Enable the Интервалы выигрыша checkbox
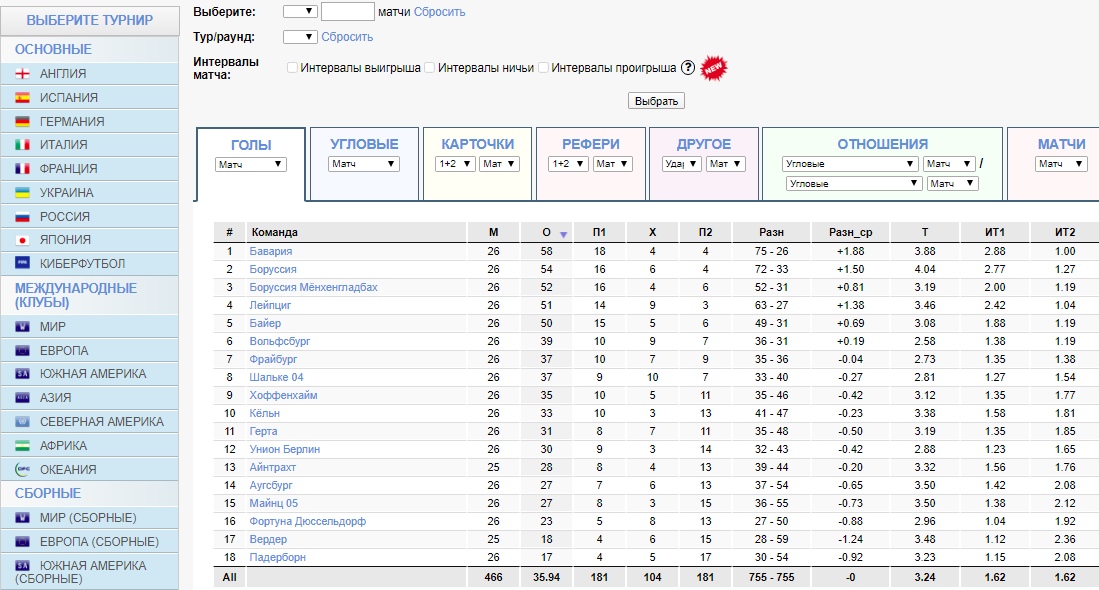 [x=293, y=68]
